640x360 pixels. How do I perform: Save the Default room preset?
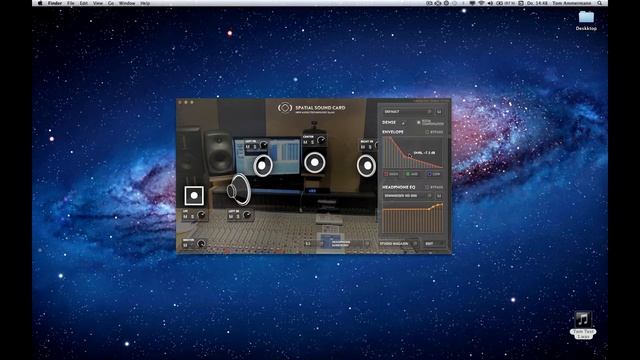[x=439, y=111]
